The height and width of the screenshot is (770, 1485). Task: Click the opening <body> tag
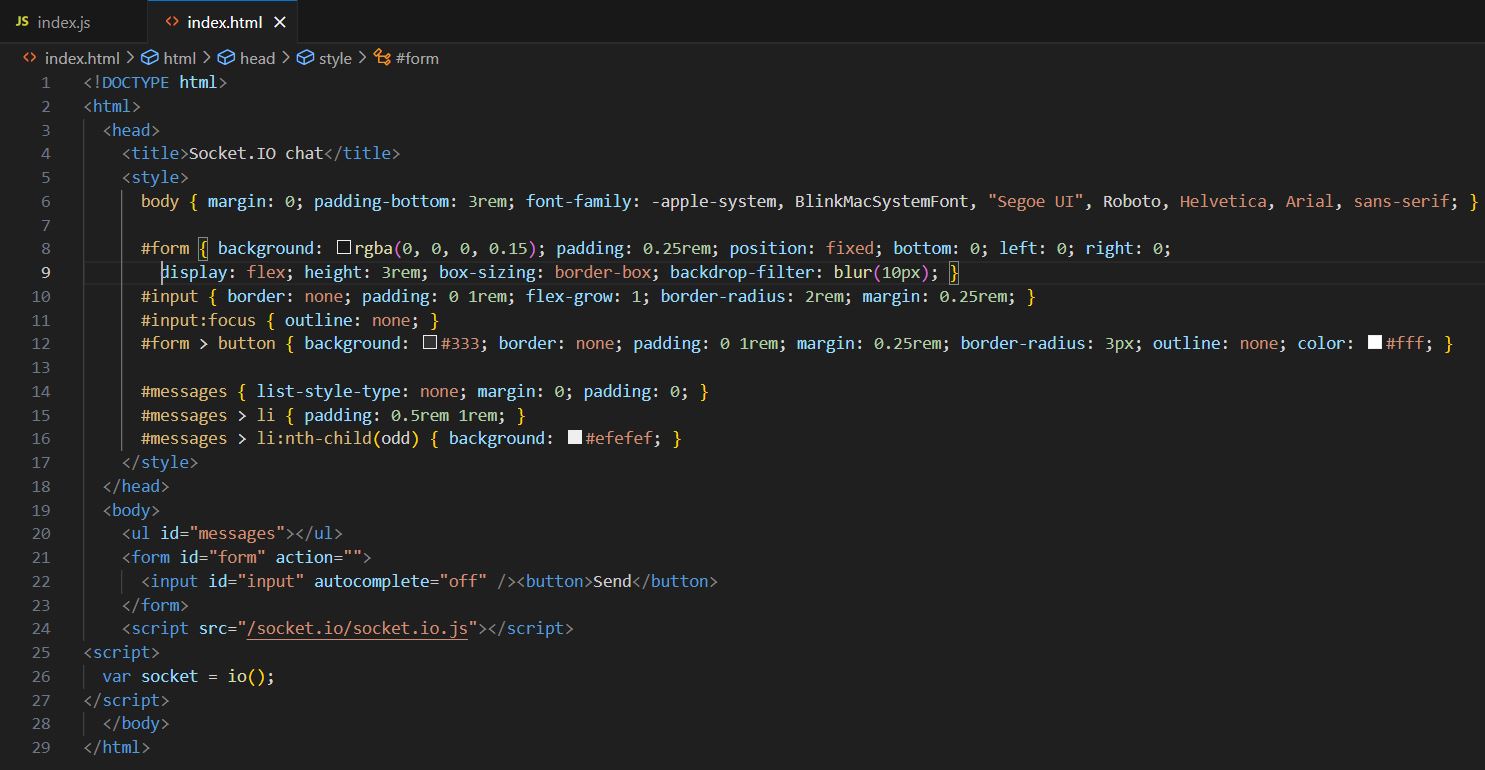click(x=131, y=510)
